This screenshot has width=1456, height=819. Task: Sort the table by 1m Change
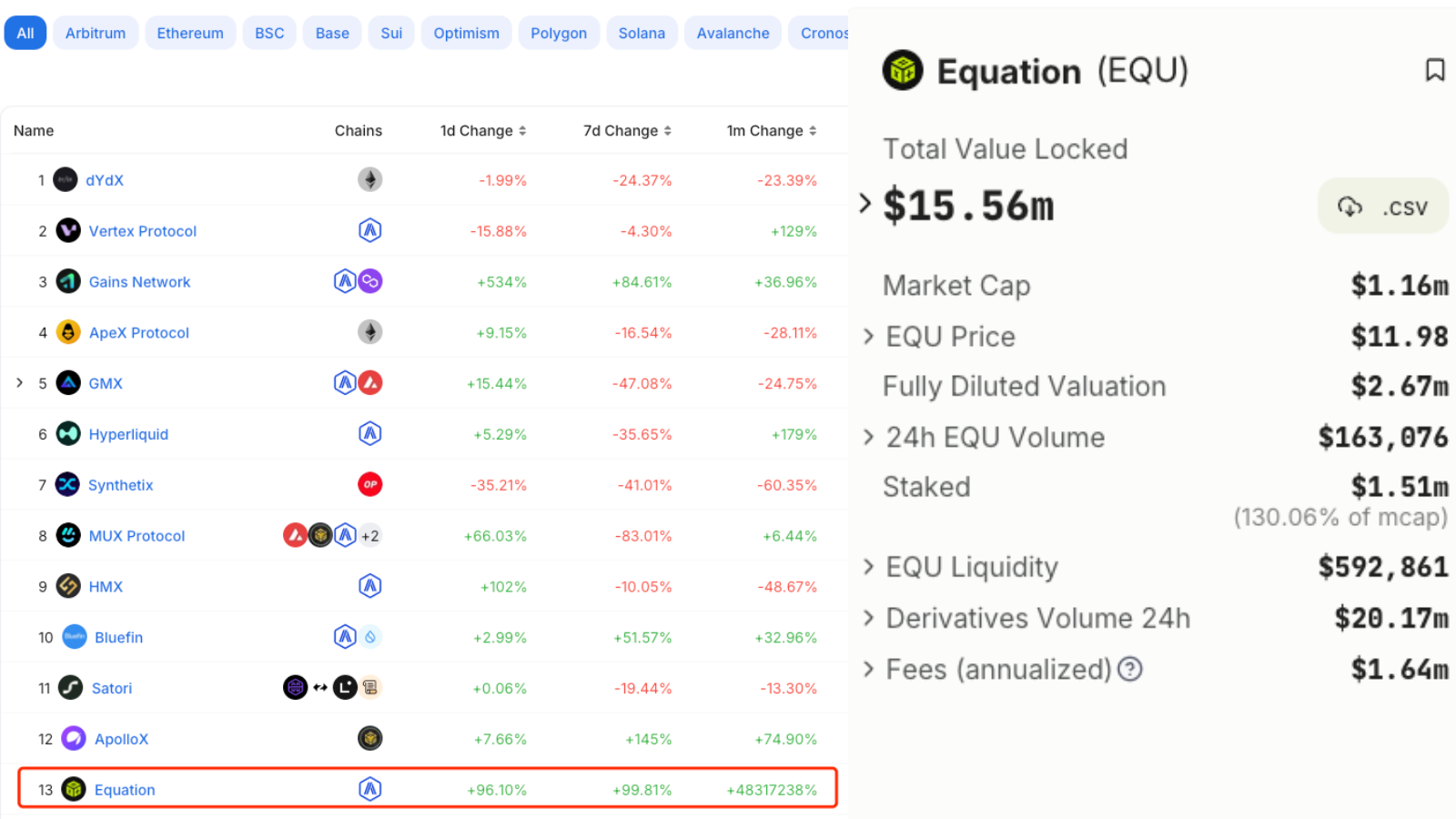click(772, 131)
